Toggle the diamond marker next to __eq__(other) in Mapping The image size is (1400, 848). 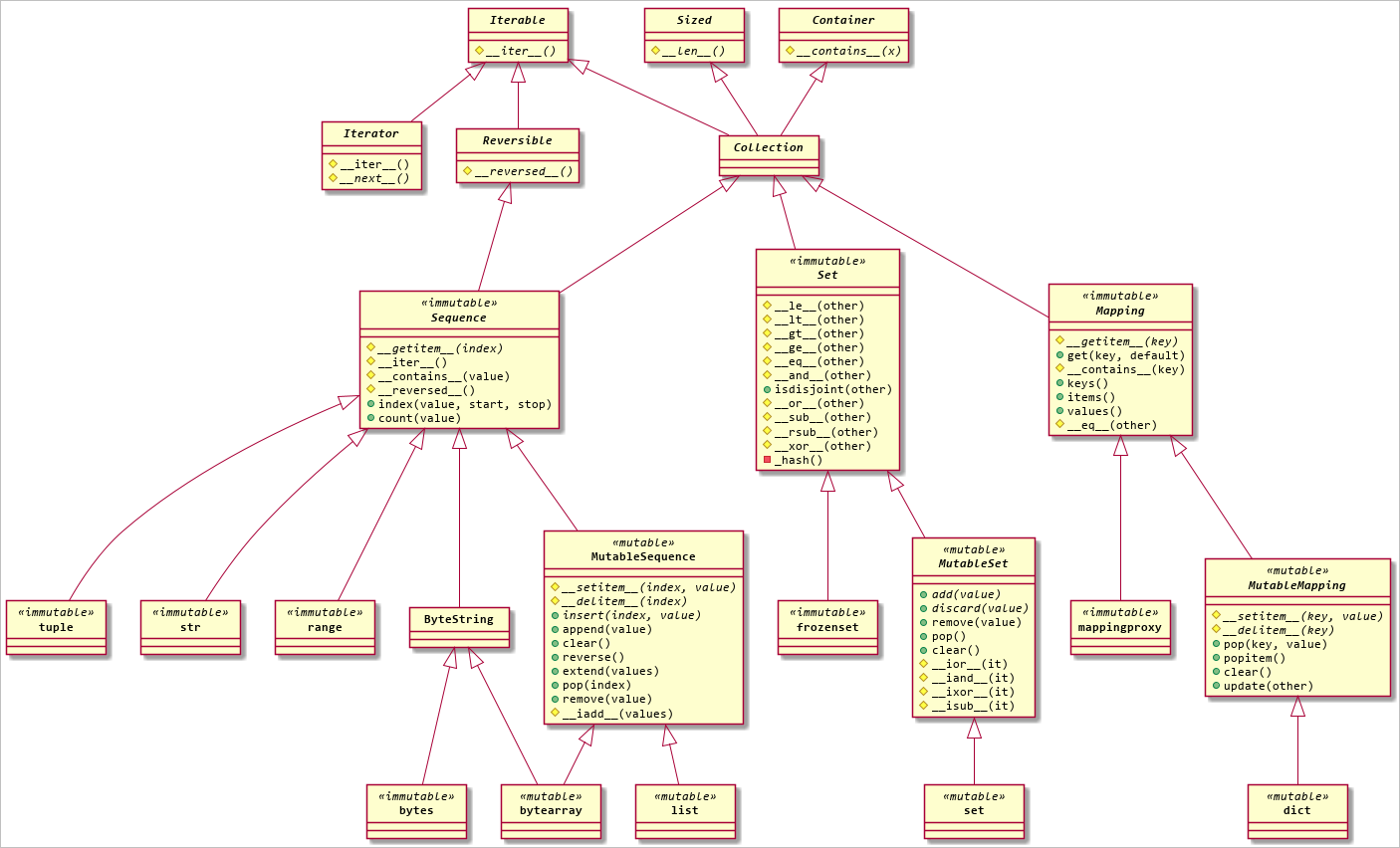click(x=1058, y=425)
